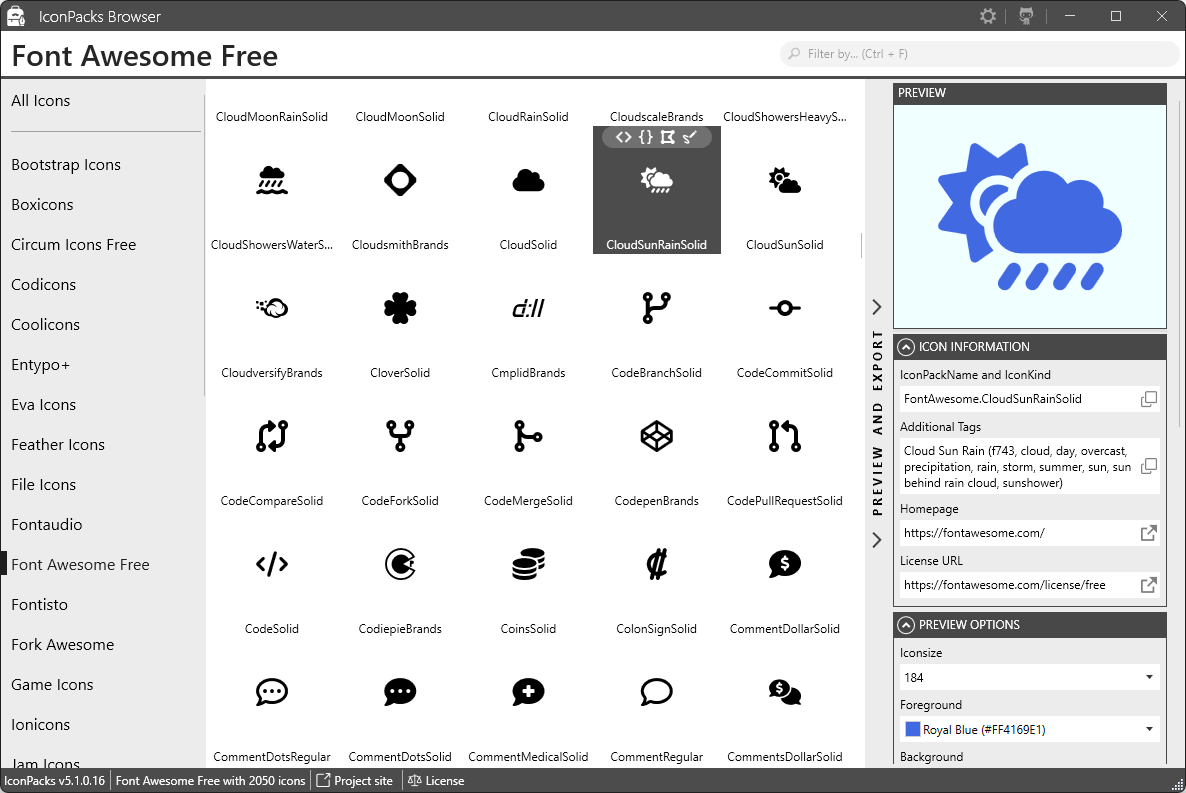Image resolution: width=1186 pixels, height=793 pixels.
Task: Collapse the ICON INFORMATION section
Action: (905, 347)
